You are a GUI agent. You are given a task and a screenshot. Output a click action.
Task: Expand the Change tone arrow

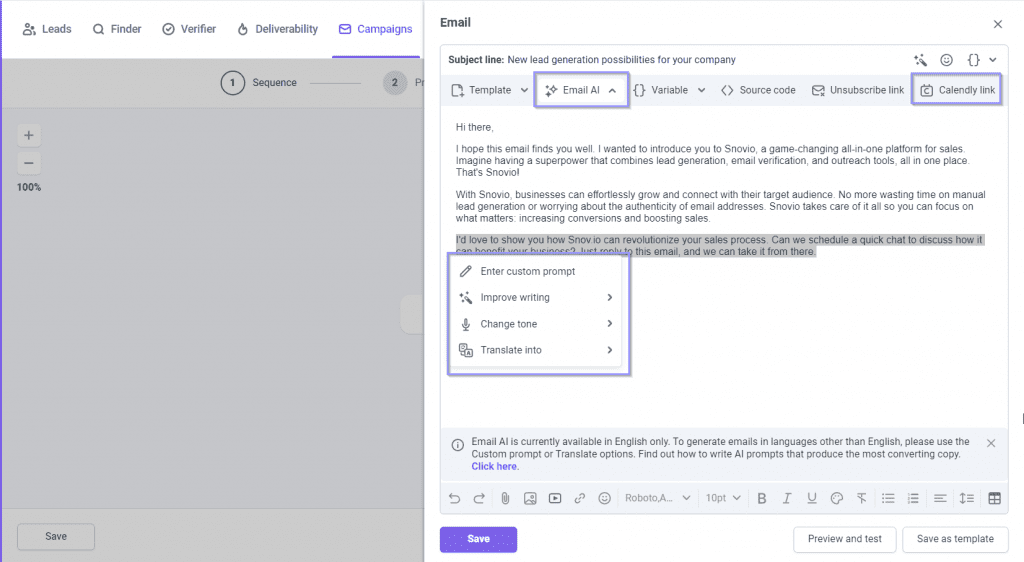609,324
